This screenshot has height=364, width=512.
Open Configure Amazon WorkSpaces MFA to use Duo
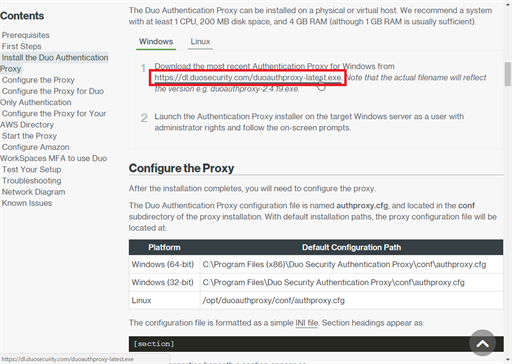[x=53, y=153]
